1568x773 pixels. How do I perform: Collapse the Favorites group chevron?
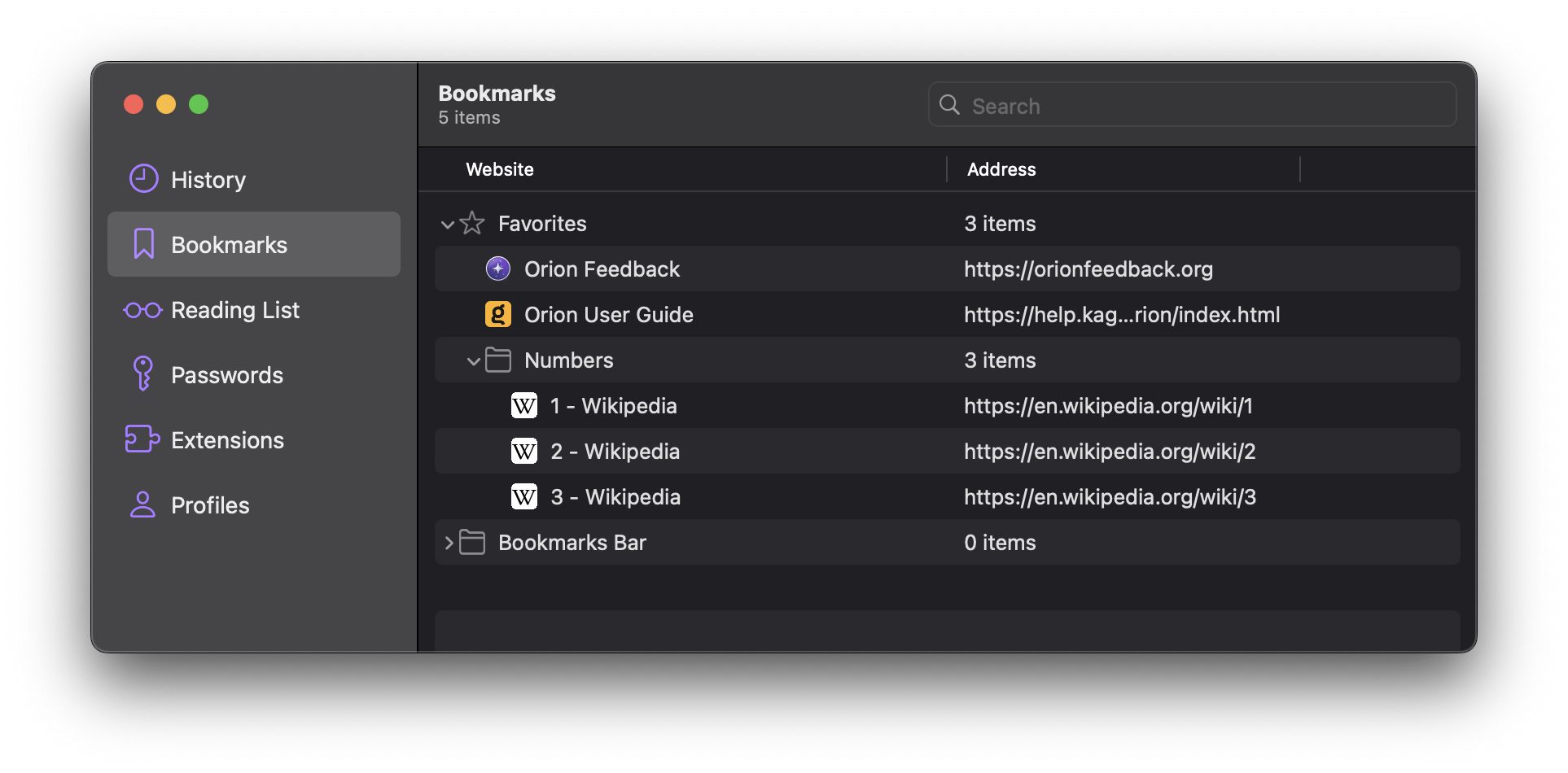coord(447,224)
